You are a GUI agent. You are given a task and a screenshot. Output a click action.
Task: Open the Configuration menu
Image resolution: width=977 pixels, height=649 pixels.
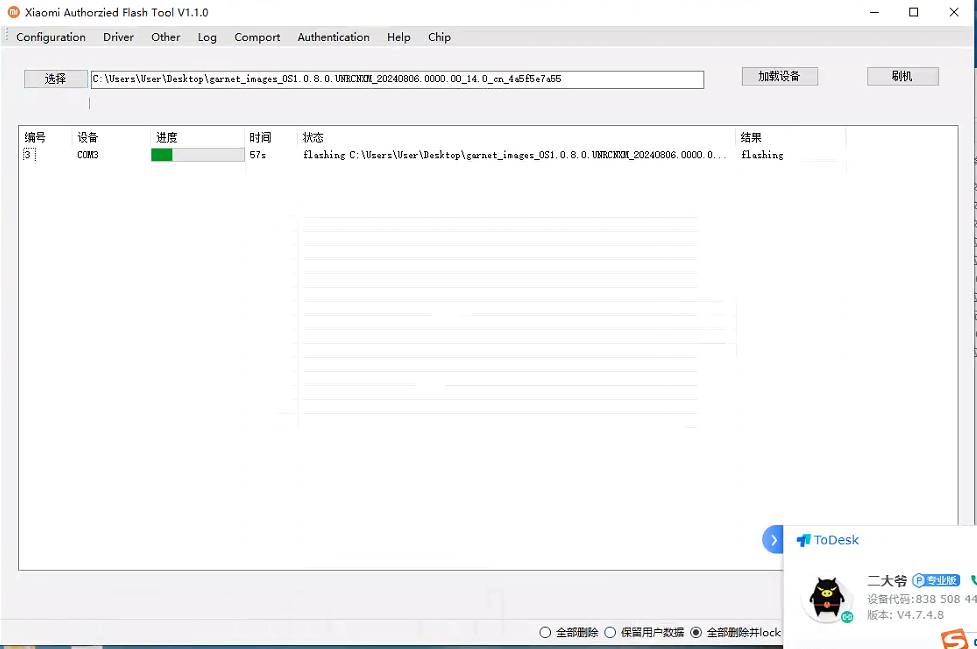[51, 37]
